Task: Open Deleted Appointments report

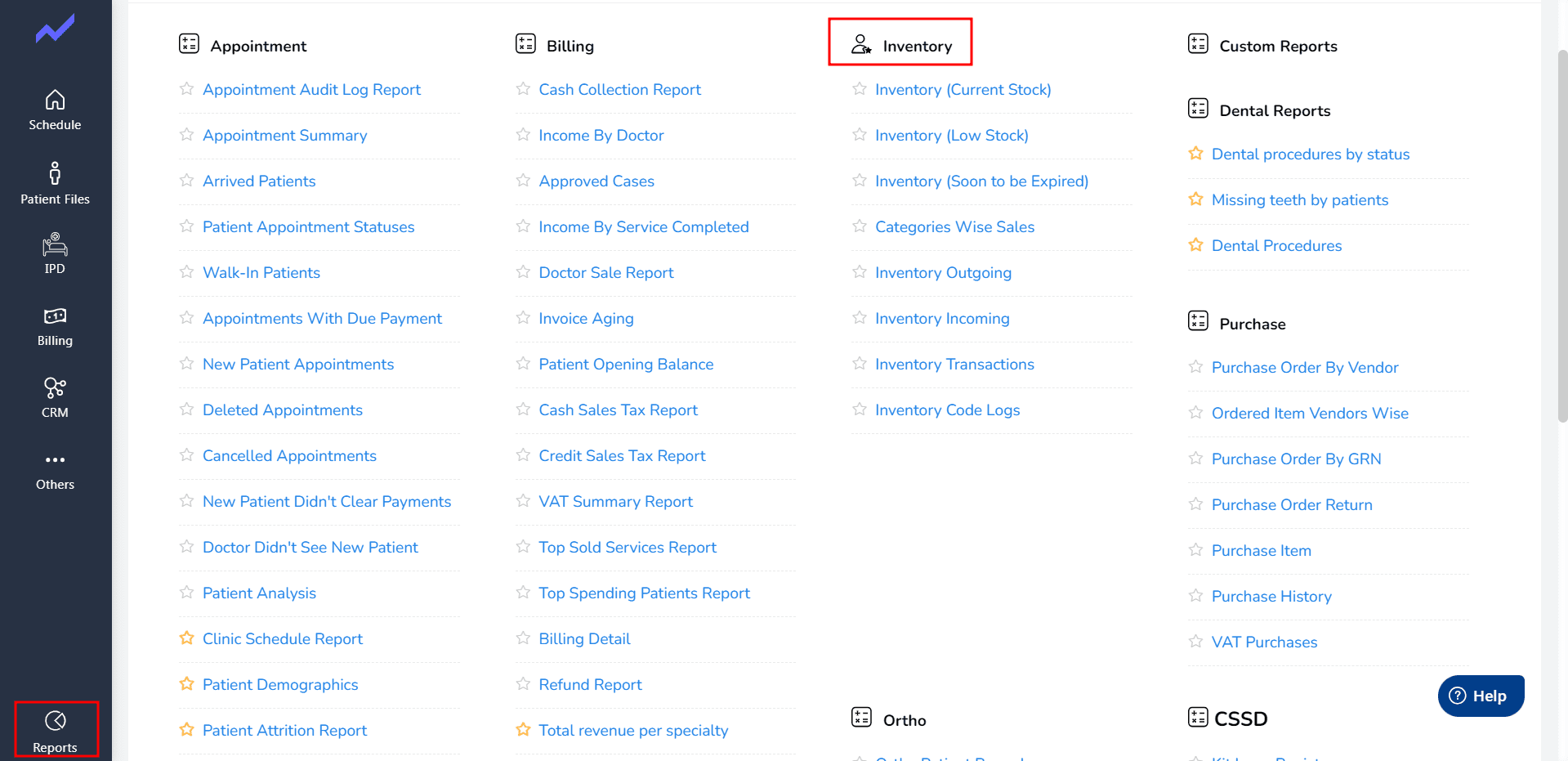Action: [x=283, y=410]
